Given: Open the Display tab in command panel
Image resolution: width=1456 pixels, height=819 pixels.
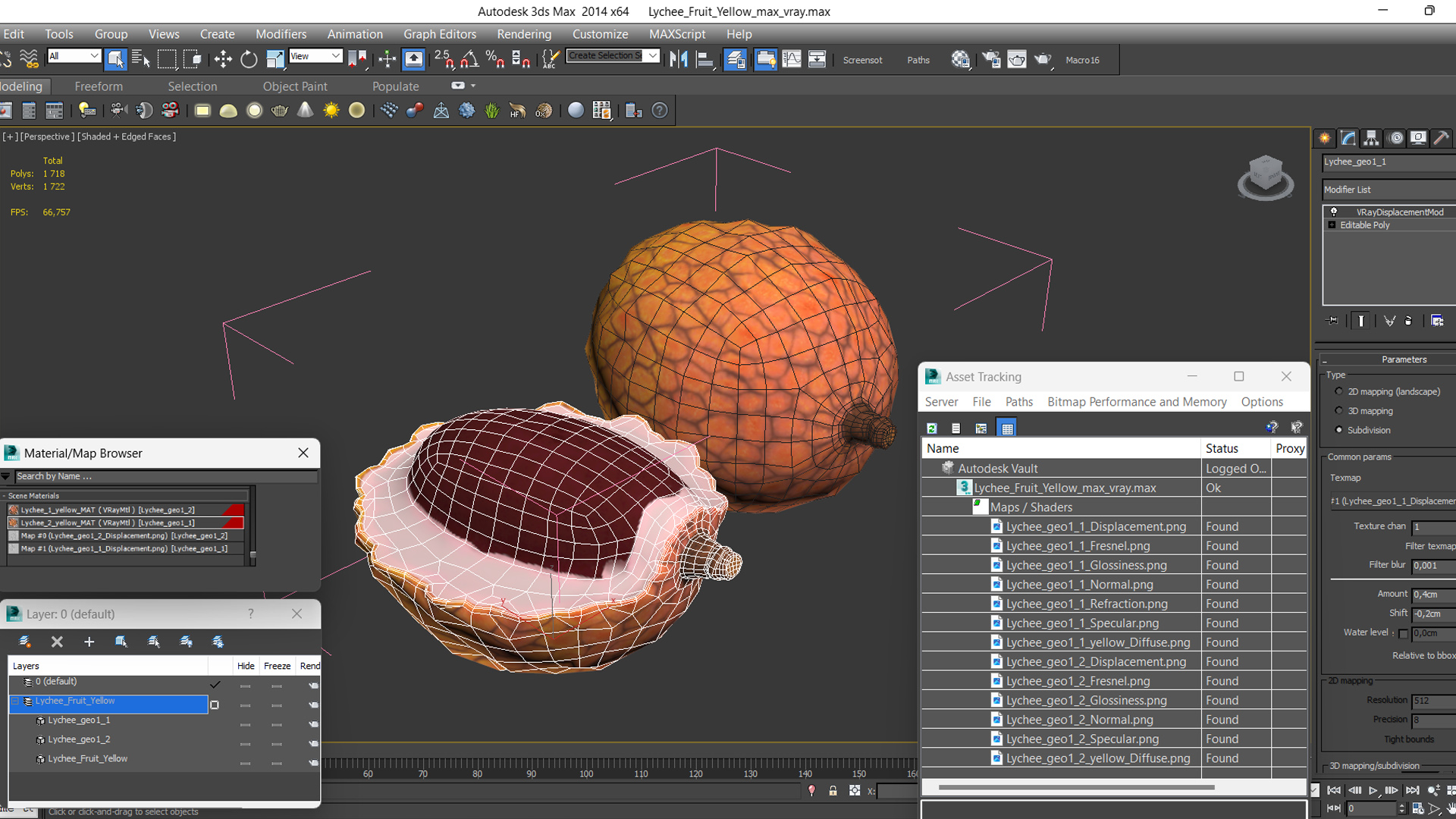Looking at the screenshot, I should click(x=1418, y=138).
